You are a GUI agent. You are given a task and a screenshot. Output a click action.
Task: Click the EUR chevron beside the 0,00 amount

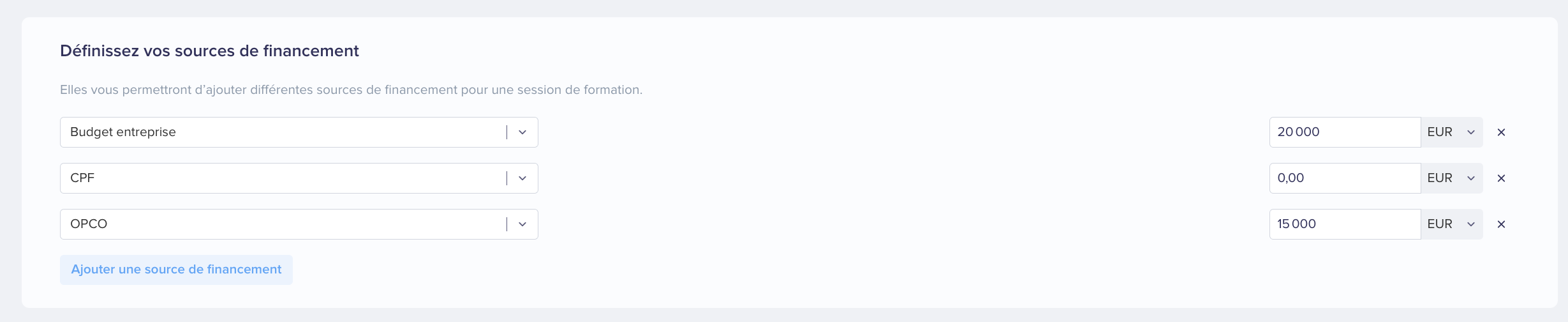(1471, 178)
